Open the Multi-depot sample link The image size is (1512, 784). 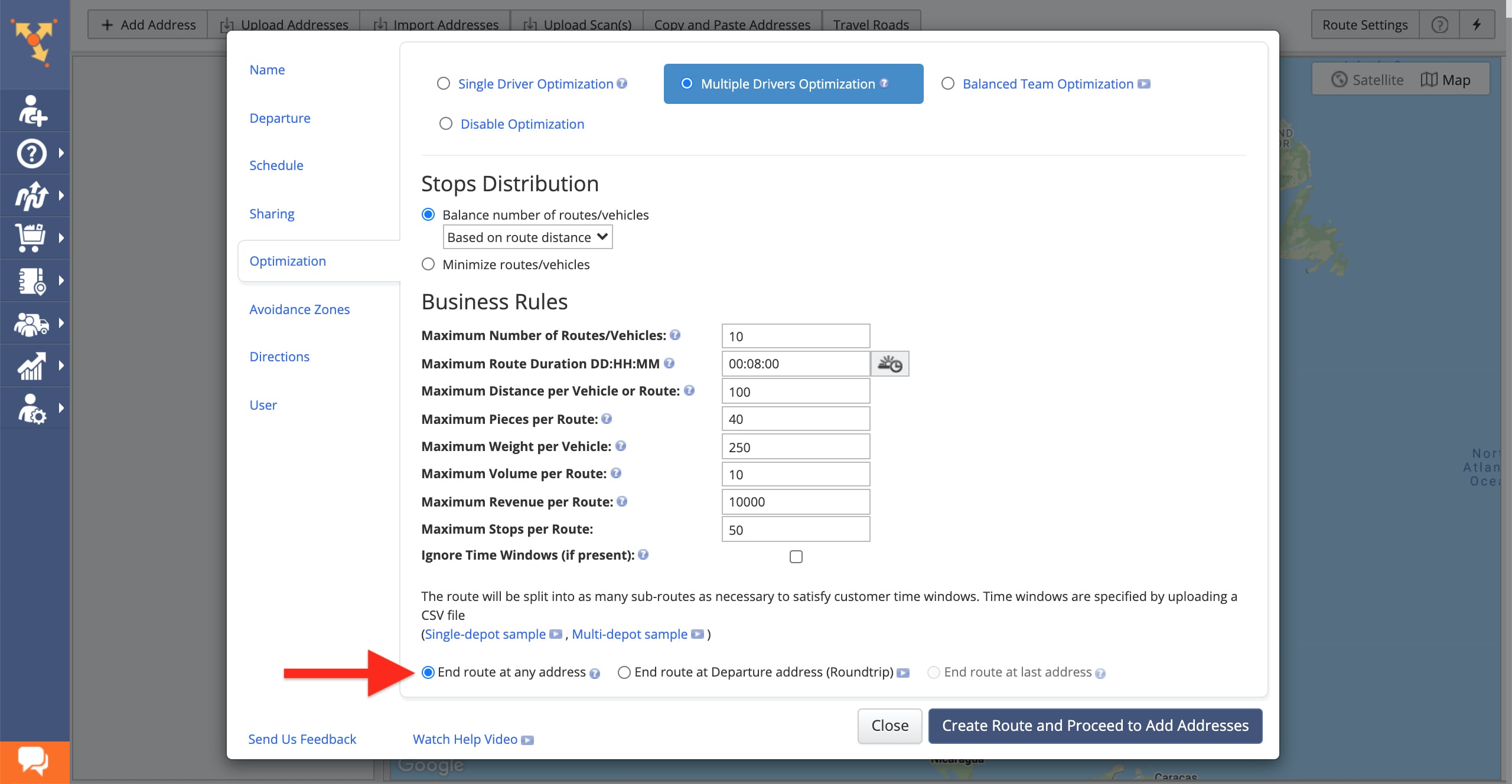tap(629, 634)
